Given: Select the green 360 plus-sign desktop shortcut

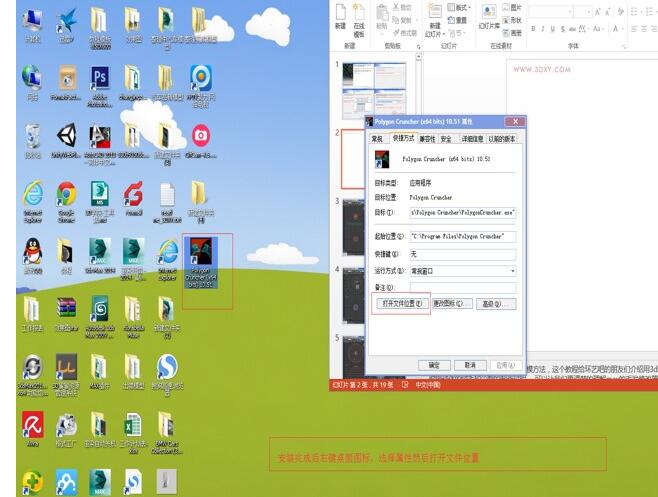Looking at the screenshot, I should (33, 483).
